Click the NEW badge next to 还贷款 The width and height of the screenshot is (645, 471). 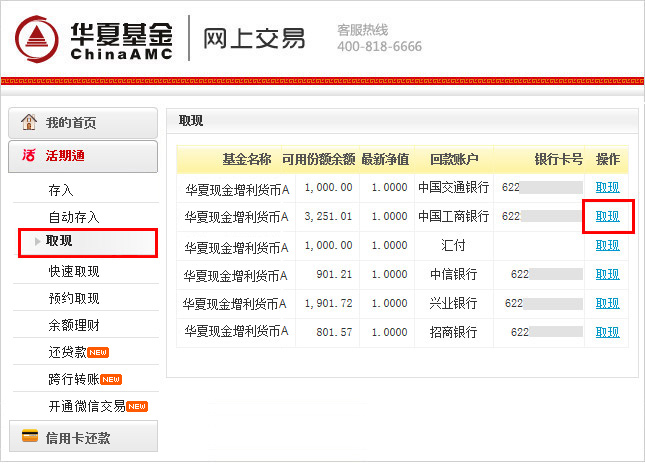tap(98, 353)
